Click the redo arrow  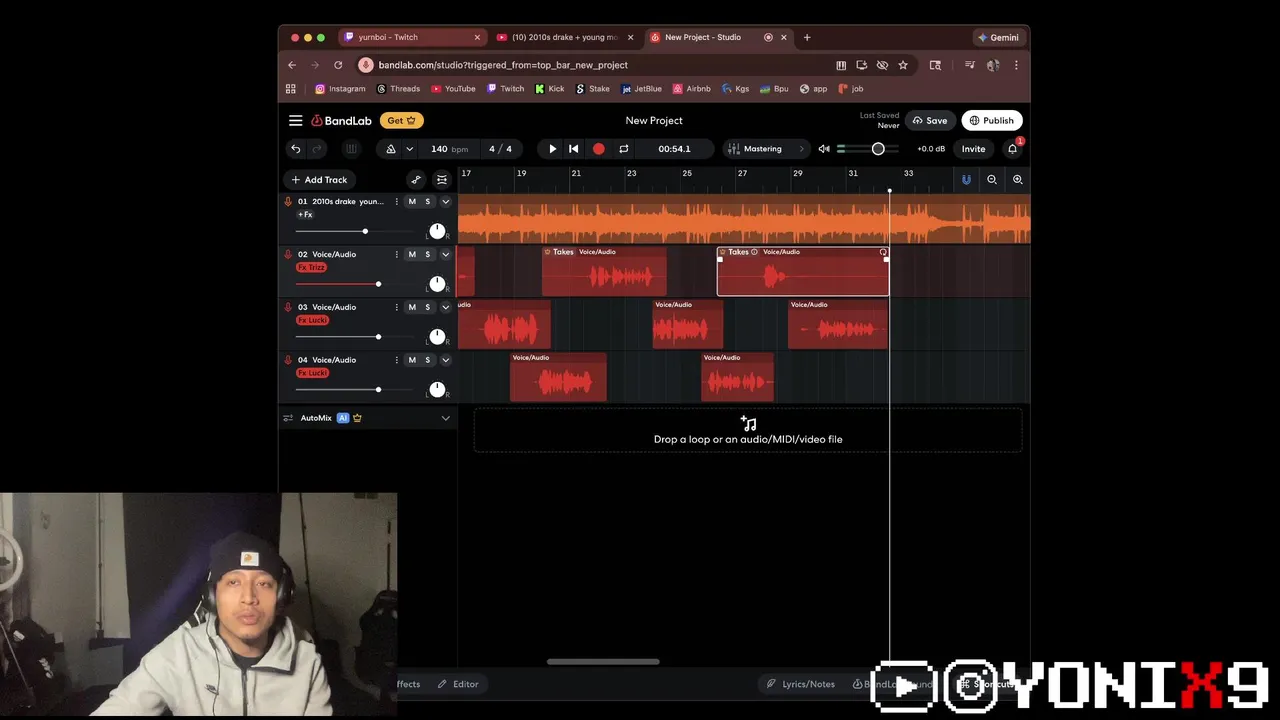click(317, 149)
